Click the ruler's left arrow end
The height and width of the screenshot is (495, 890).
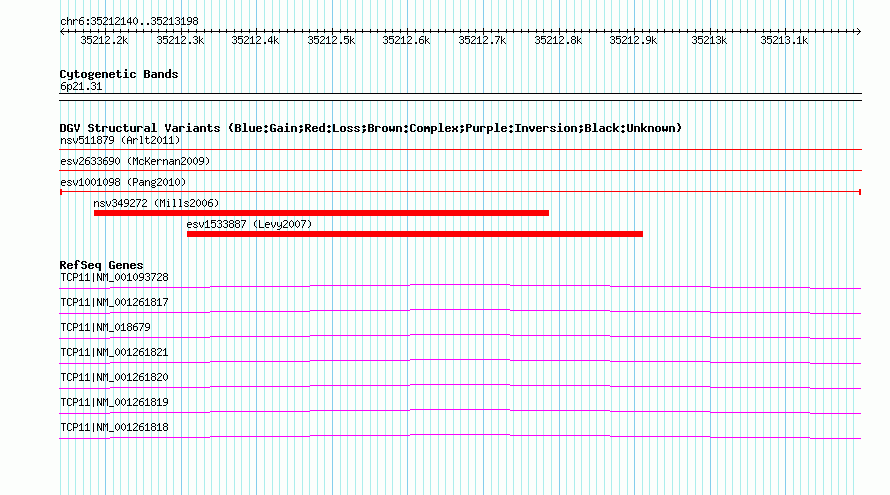pyautogui.click(x=62, y=31)
